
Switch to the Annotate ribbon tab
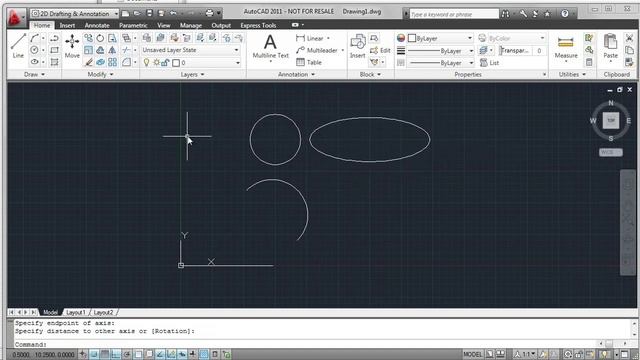(97, 25)
